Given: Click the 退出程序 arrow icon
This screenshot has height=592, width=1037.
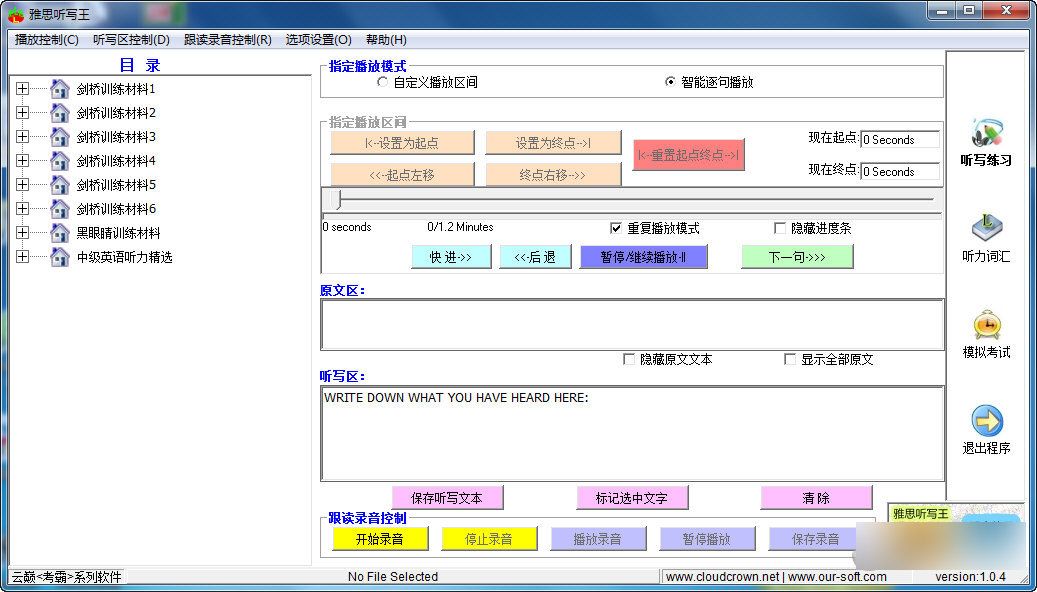Looking at the screenshot, I should (986, 421).
